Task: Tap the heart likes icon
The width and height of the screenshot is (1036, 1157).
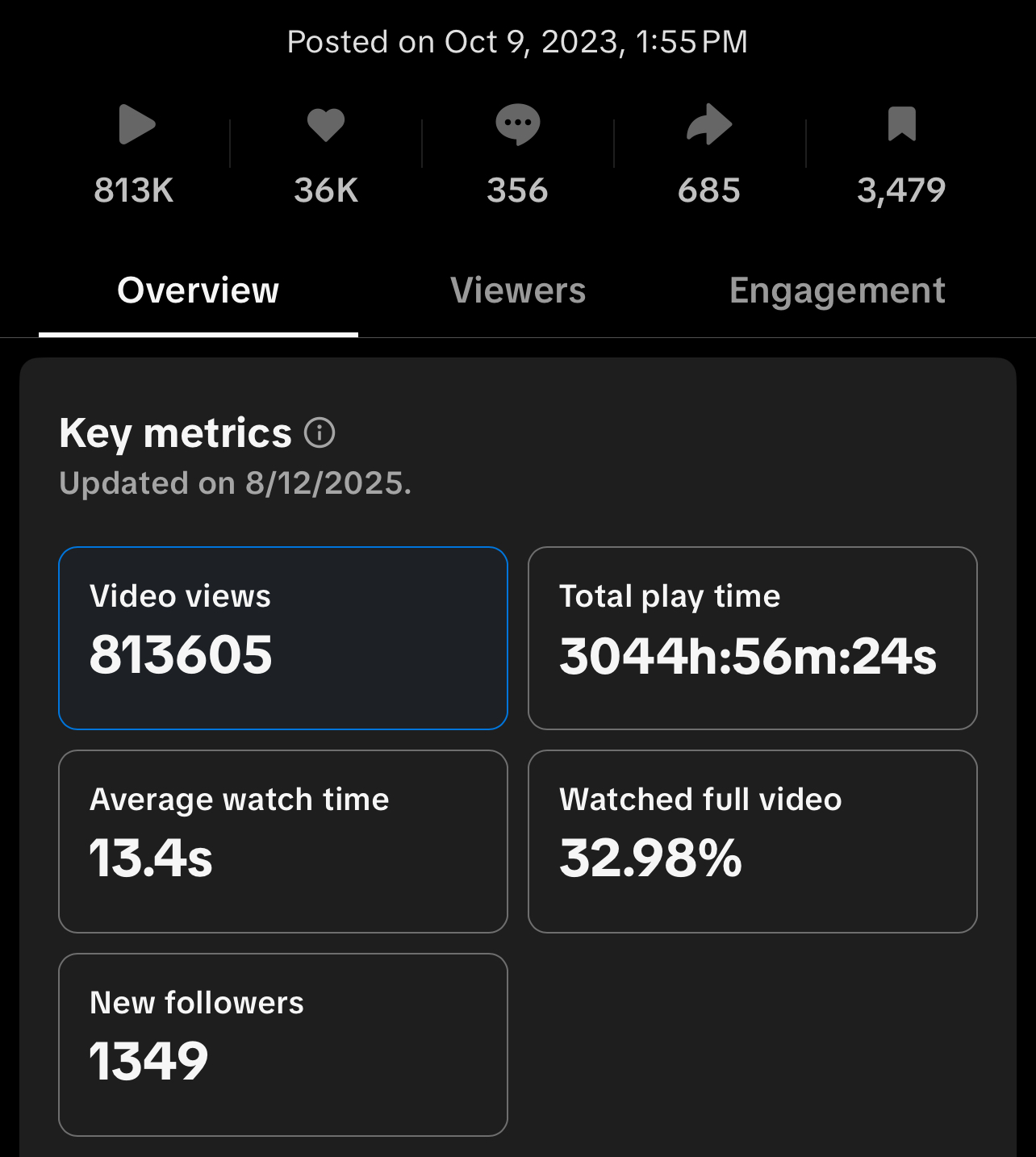Action: pyautogui.click(x=326, y=125)
